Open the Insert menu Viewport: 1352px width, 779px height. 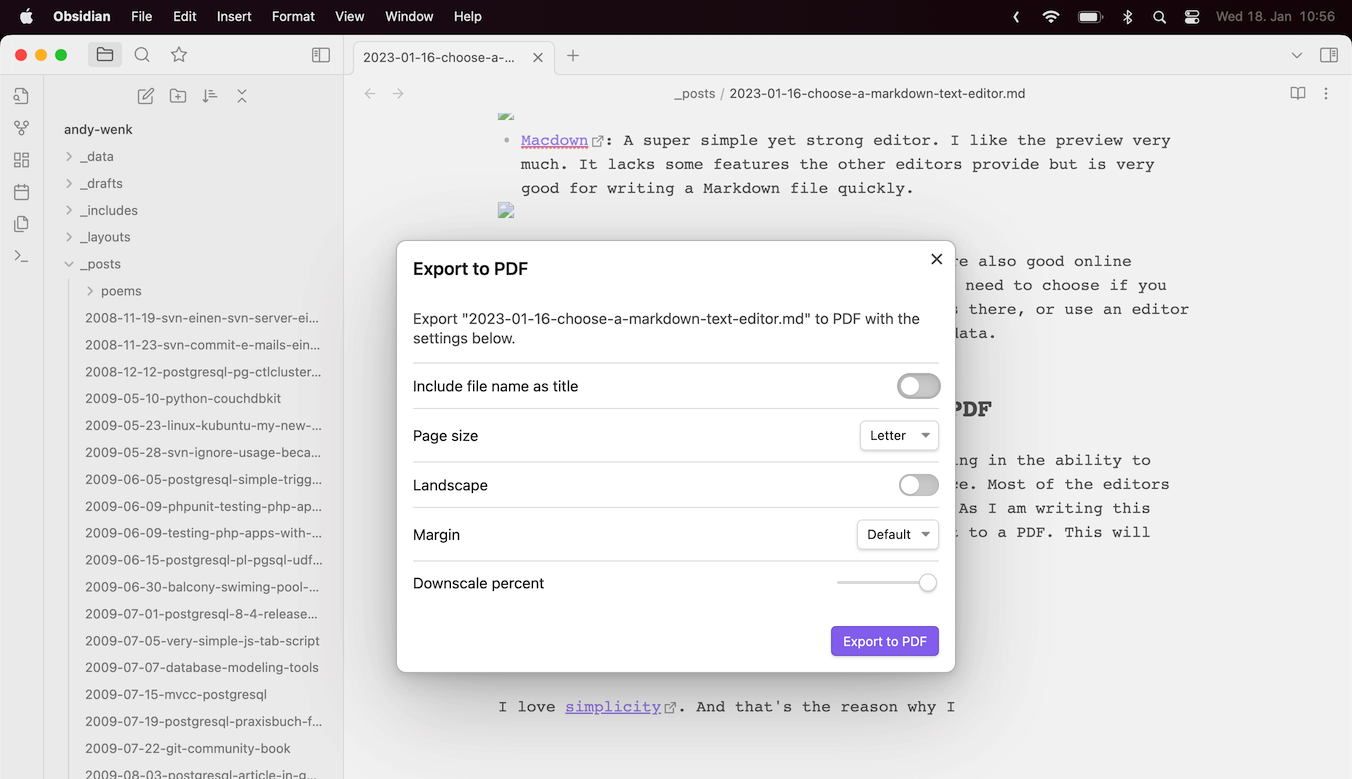pyautogui.click(x=234, y=16)
